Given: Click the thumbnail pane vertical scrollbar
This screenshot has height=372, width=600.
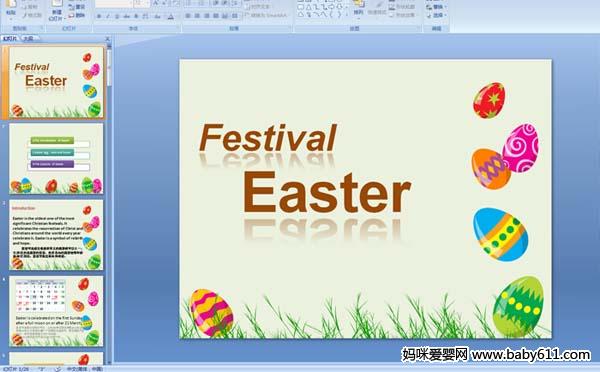Looking at the screenshot, I should coord(109,203).
